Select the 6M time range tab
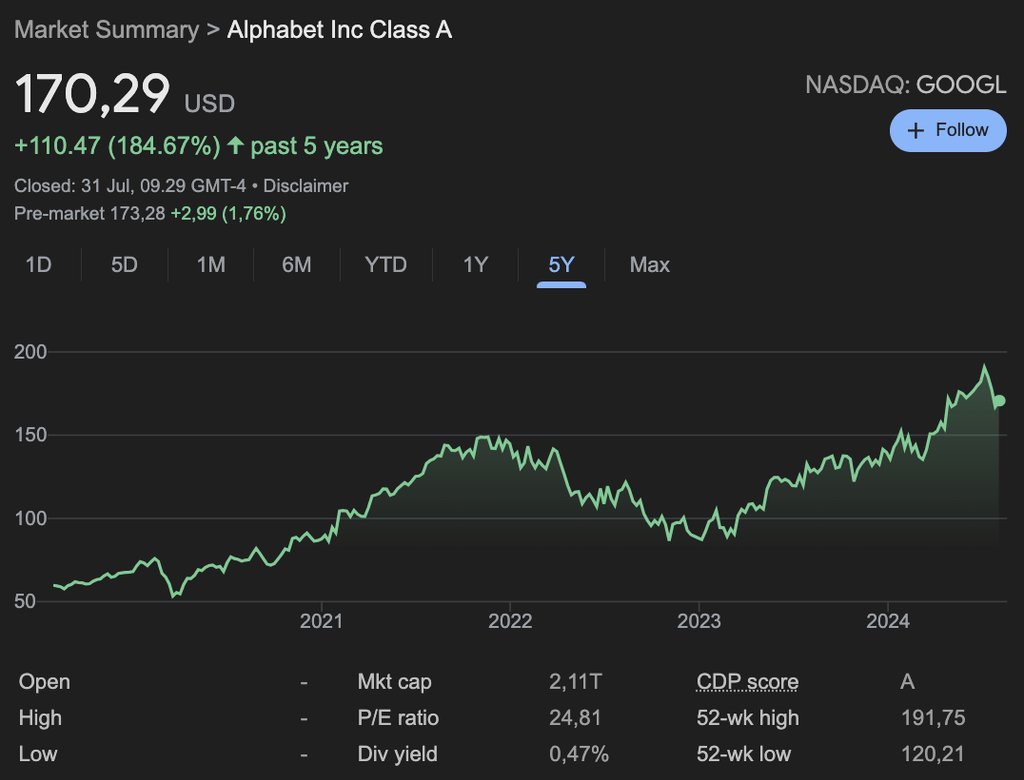This screenshot has height=780, width=1024. 296,265
